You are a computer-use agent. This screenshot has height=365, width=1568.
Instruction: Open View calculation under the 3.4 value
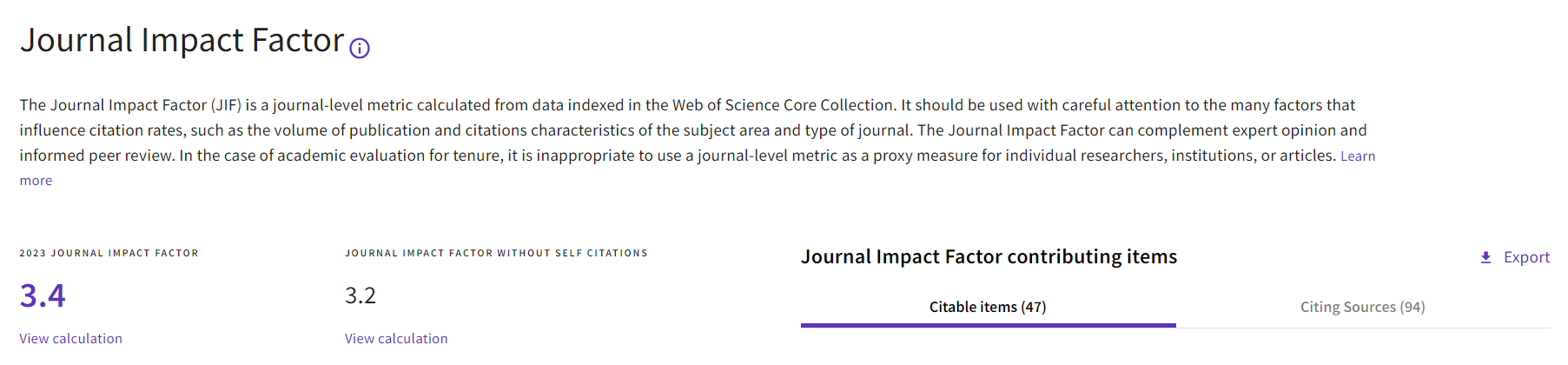[x=71, y=338]
